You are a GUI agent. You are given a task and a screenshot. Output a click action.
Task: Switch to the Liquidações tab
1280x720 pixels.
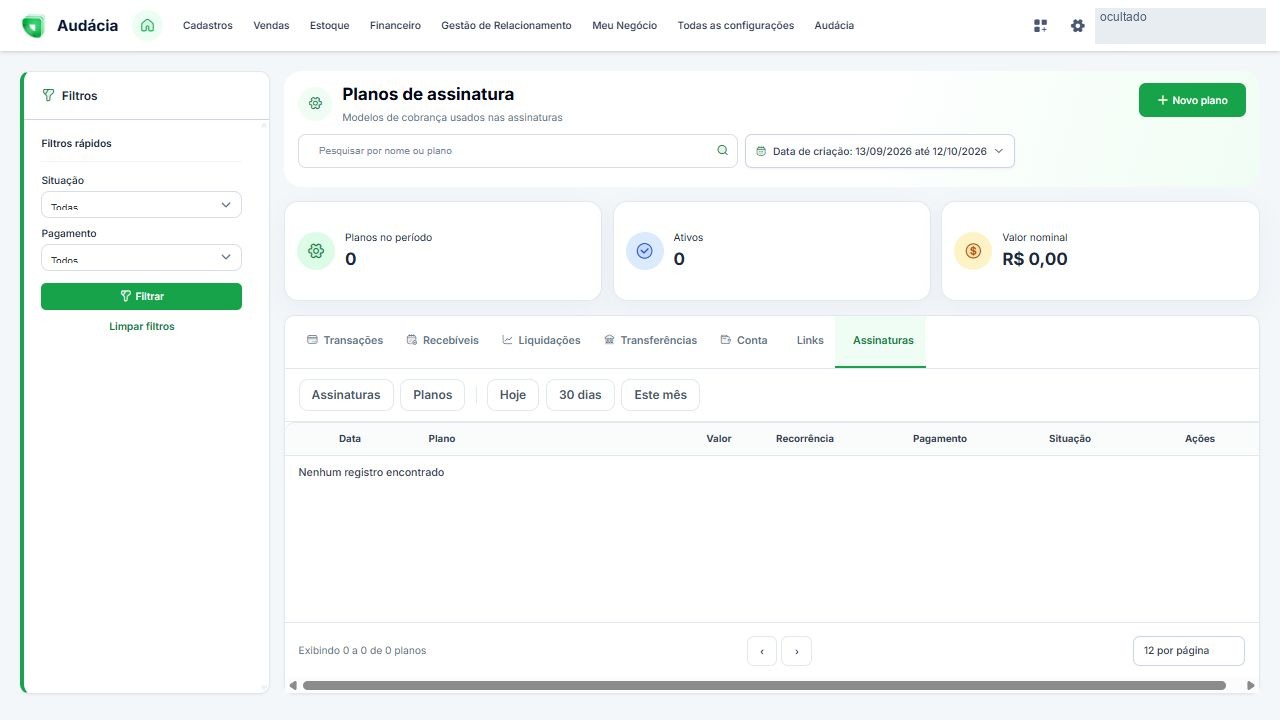[x=541, y=341]
